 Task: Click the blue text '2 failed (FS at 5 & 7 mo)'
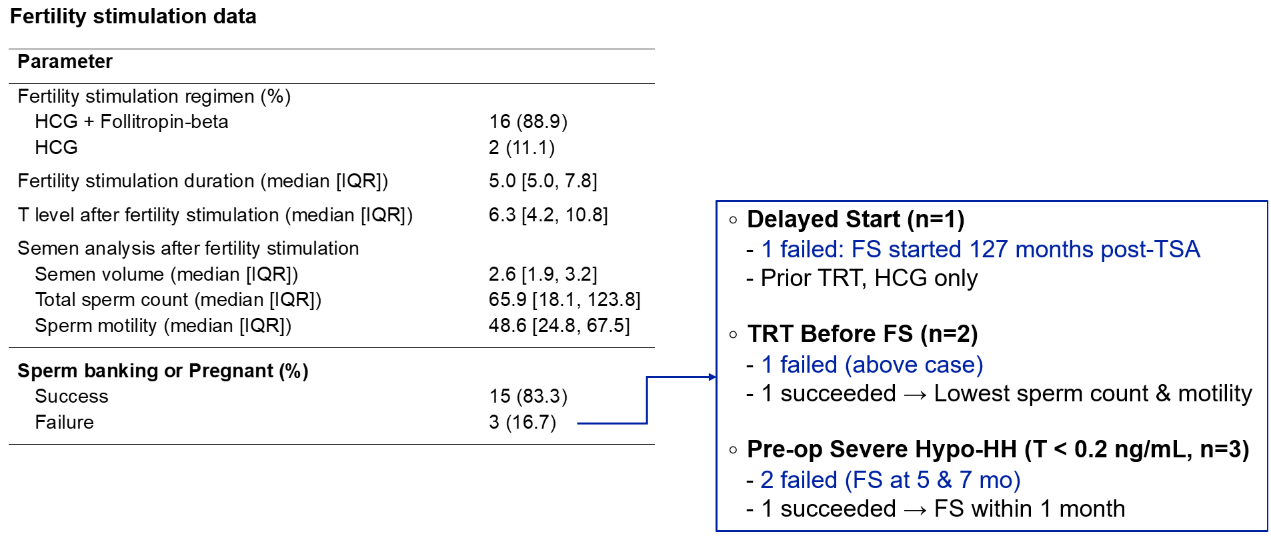coord(890,480)
